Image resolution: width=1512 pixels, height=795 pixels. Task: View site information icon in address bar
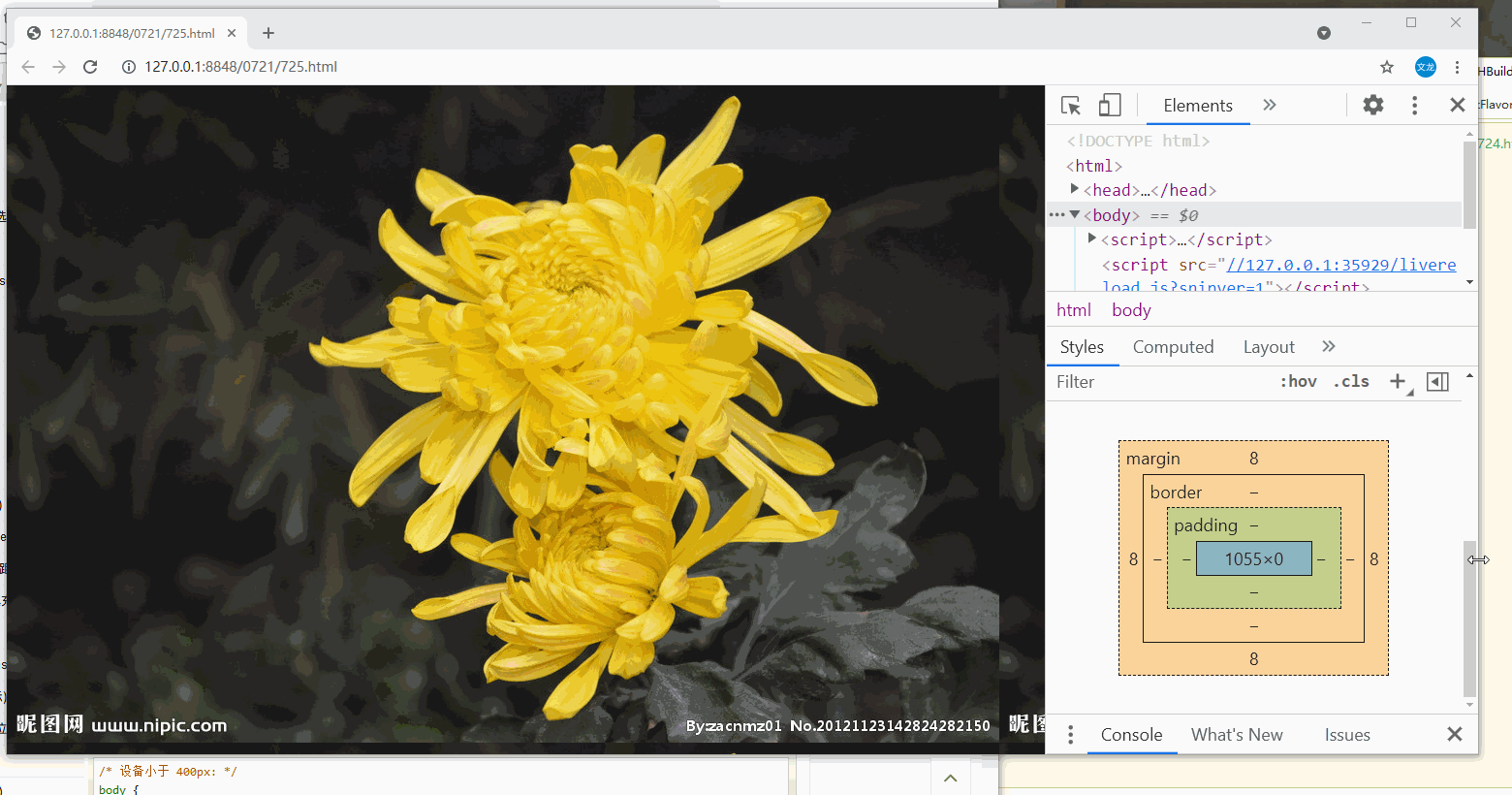point(128,67)
